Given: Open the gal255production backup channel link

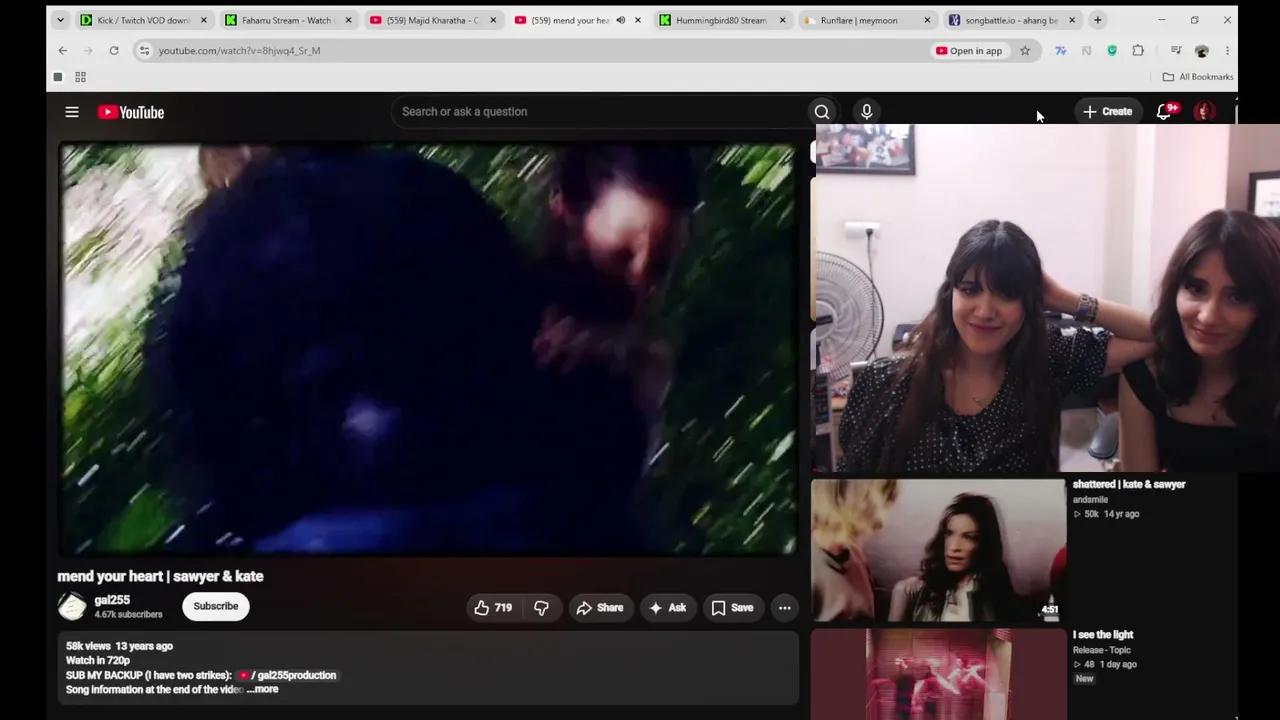Looking at the screenshot, I should pos(288,675).
